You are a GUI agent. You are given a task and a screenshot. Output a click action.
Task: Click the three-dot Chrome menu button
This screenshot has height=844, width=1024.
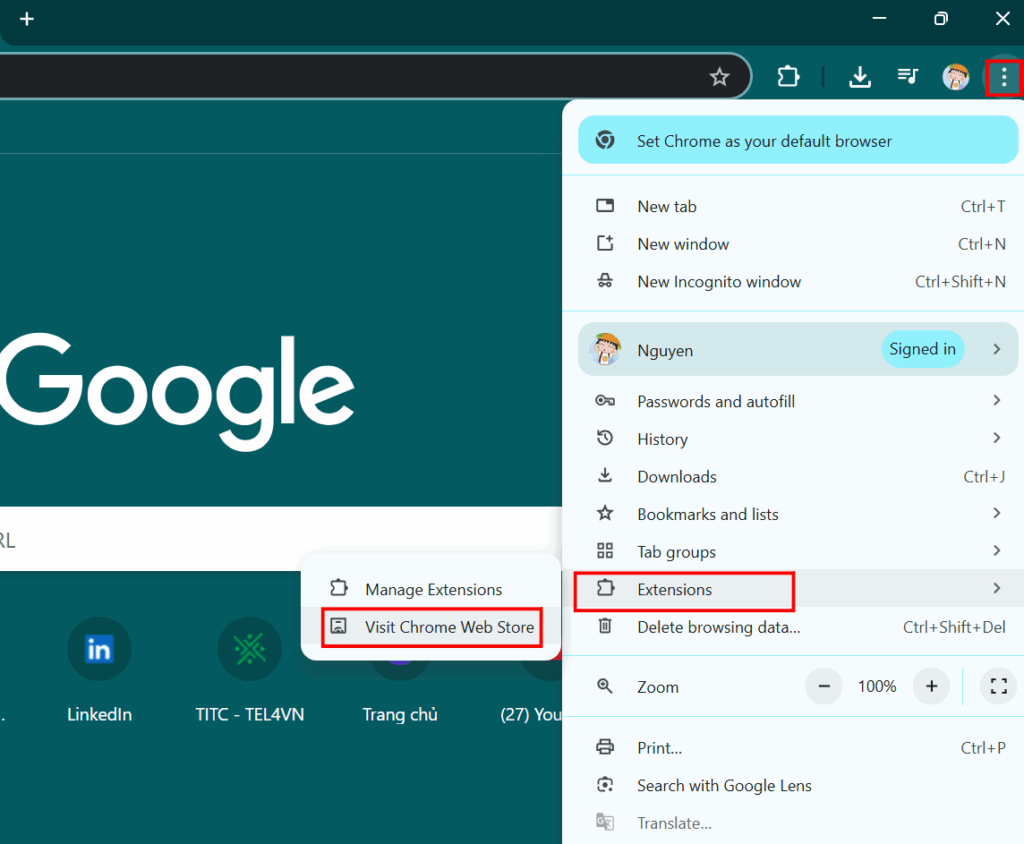[1004, 77]
